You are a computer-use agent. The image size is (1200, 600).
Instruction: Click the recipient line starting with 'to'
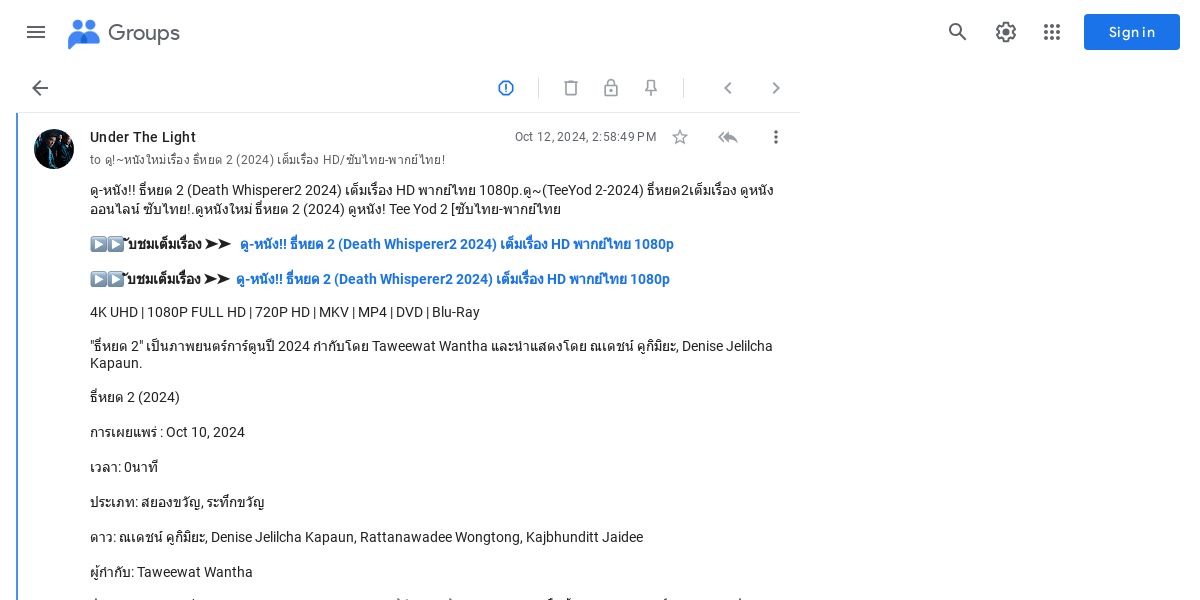(x=267, y=160)
